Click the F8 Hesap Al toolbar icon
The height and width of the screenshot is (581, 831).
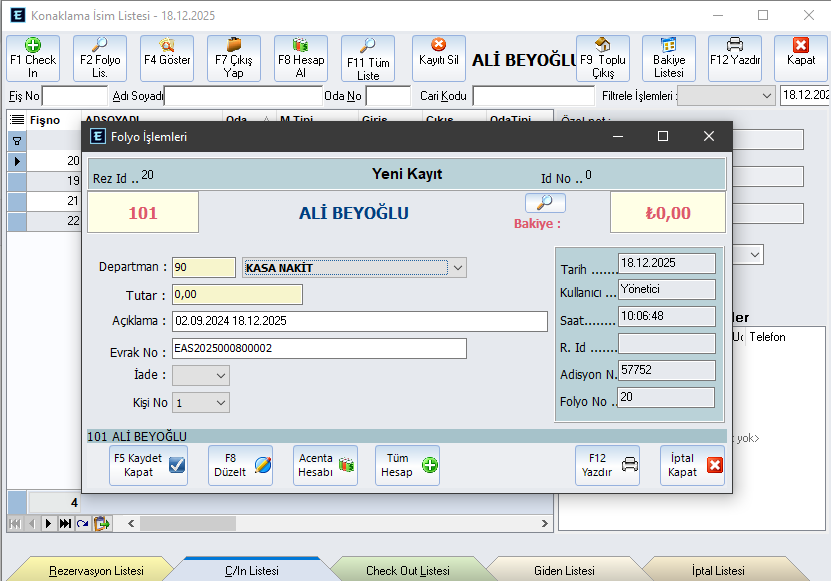click(x=300, y=58)
